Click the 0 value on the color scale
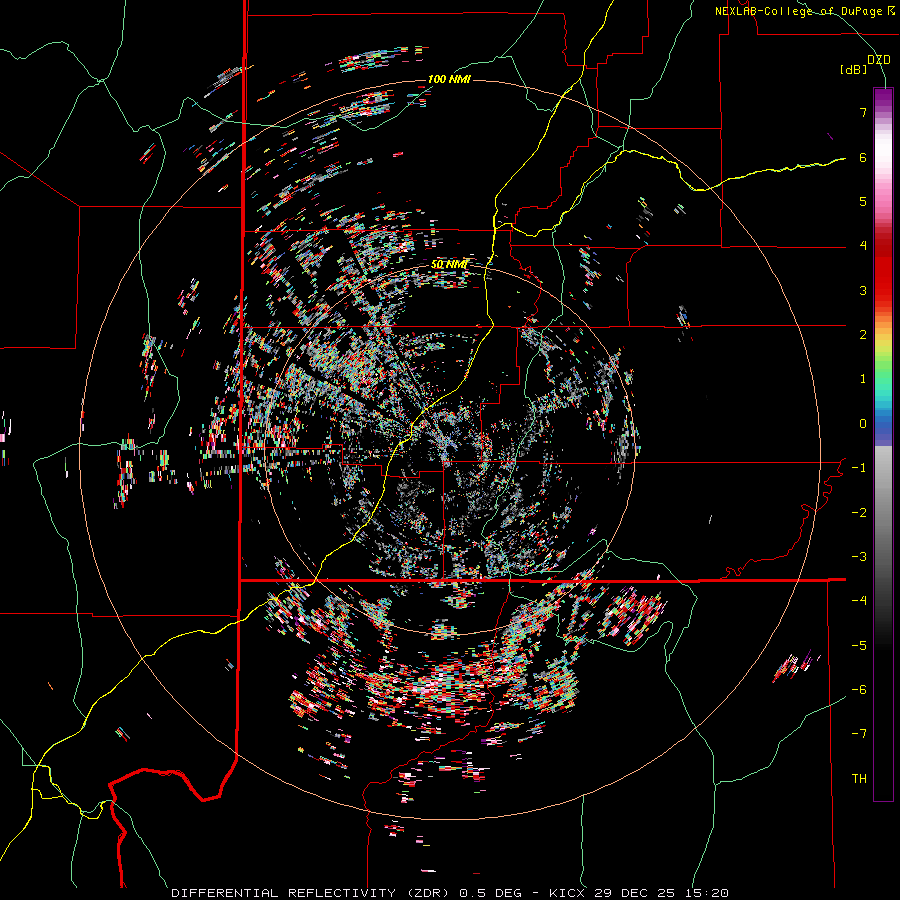The image size is (900, 900). point(863,424)
